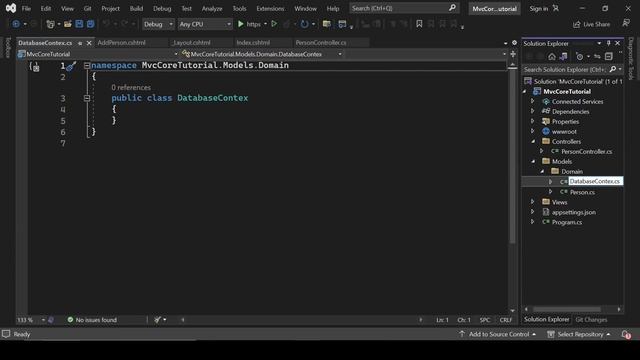Click the navigate backward toolbar icon
The height and width of the screenshot is (360, 640).
[x=16, y=24]
